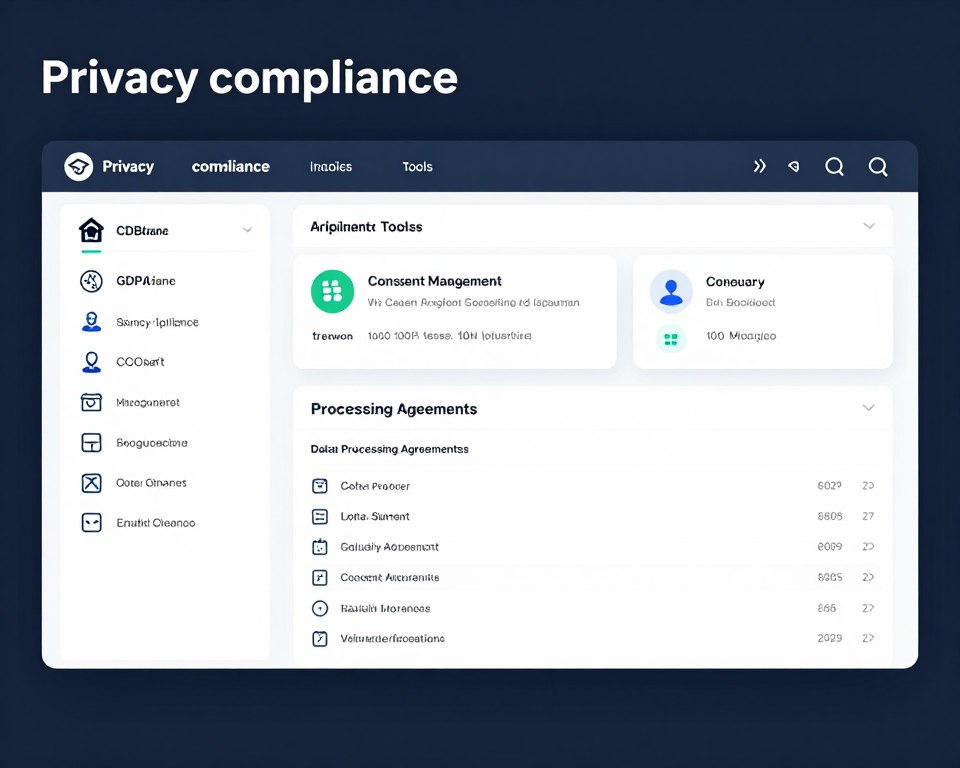This screenshot has width=960, height=768.
Task: Open the Goludiy Aobeemant agreement row
Action: pos(592,547)
